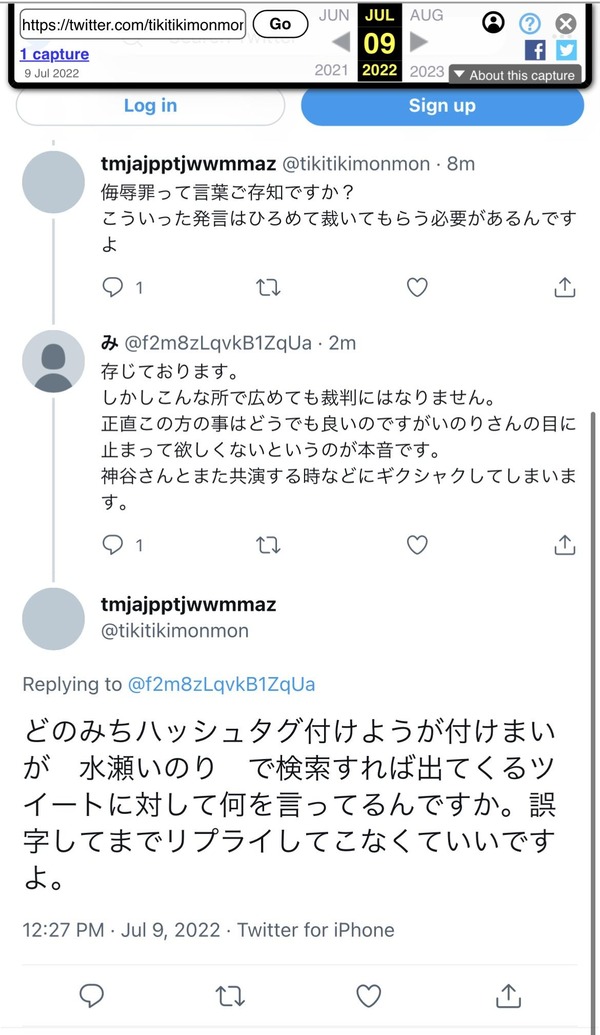Go to next capture arrow toward AUG
This screenshot has width=600, height=1035.
[419, 42]
